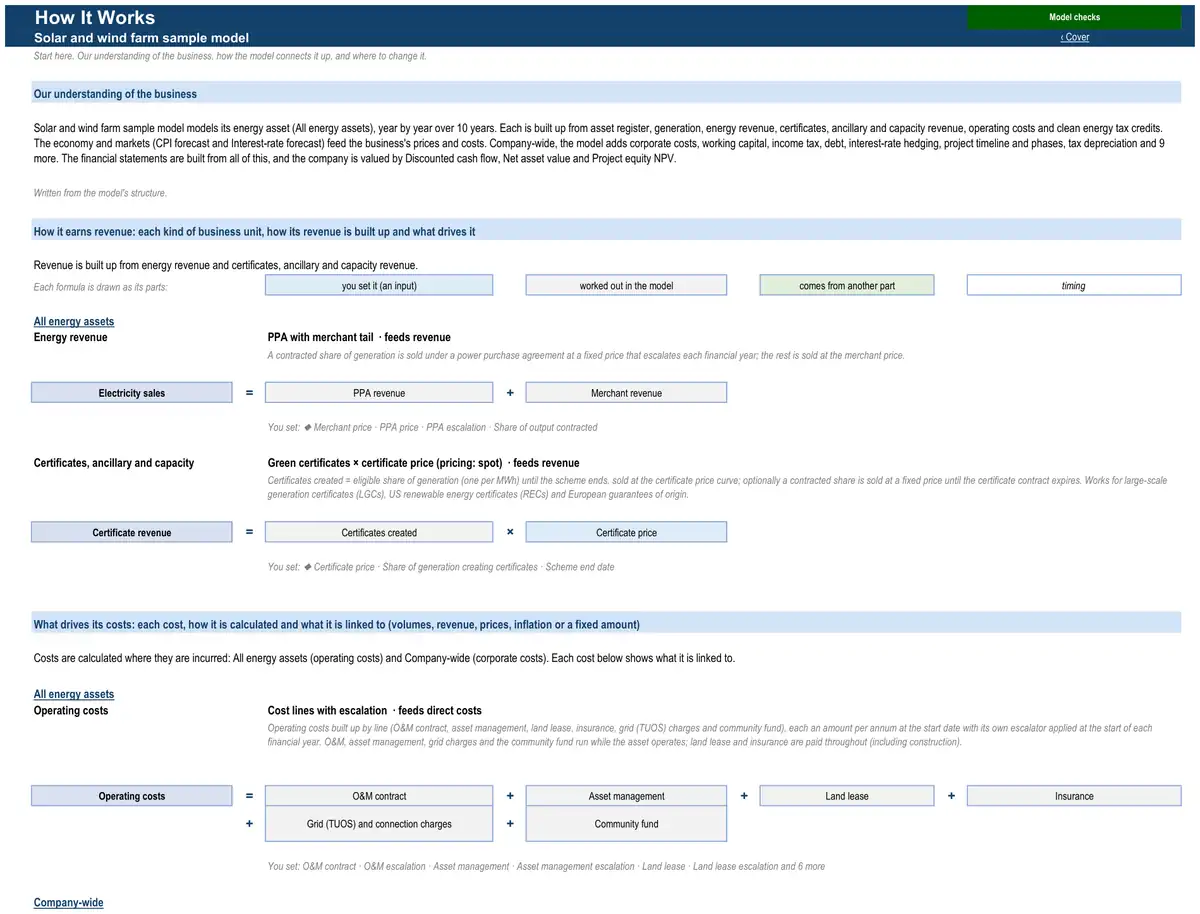
Task: Click the 'You set: ◆ Merchant price' line
Action: pos(432,427)
